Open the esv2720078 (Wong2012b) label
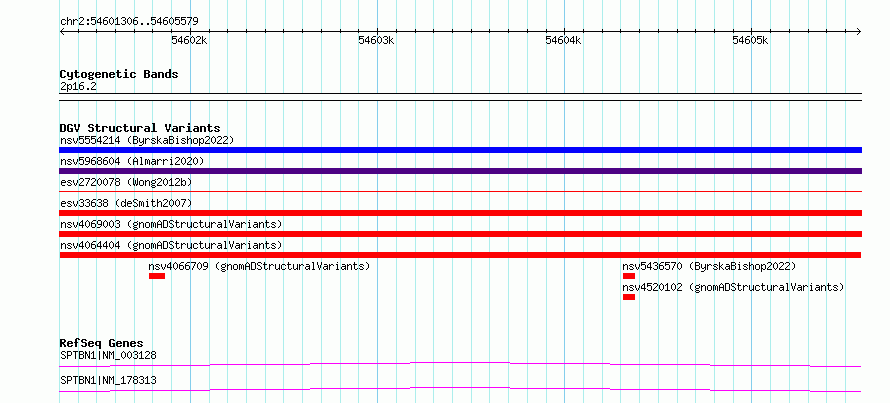 coord(126,182)
